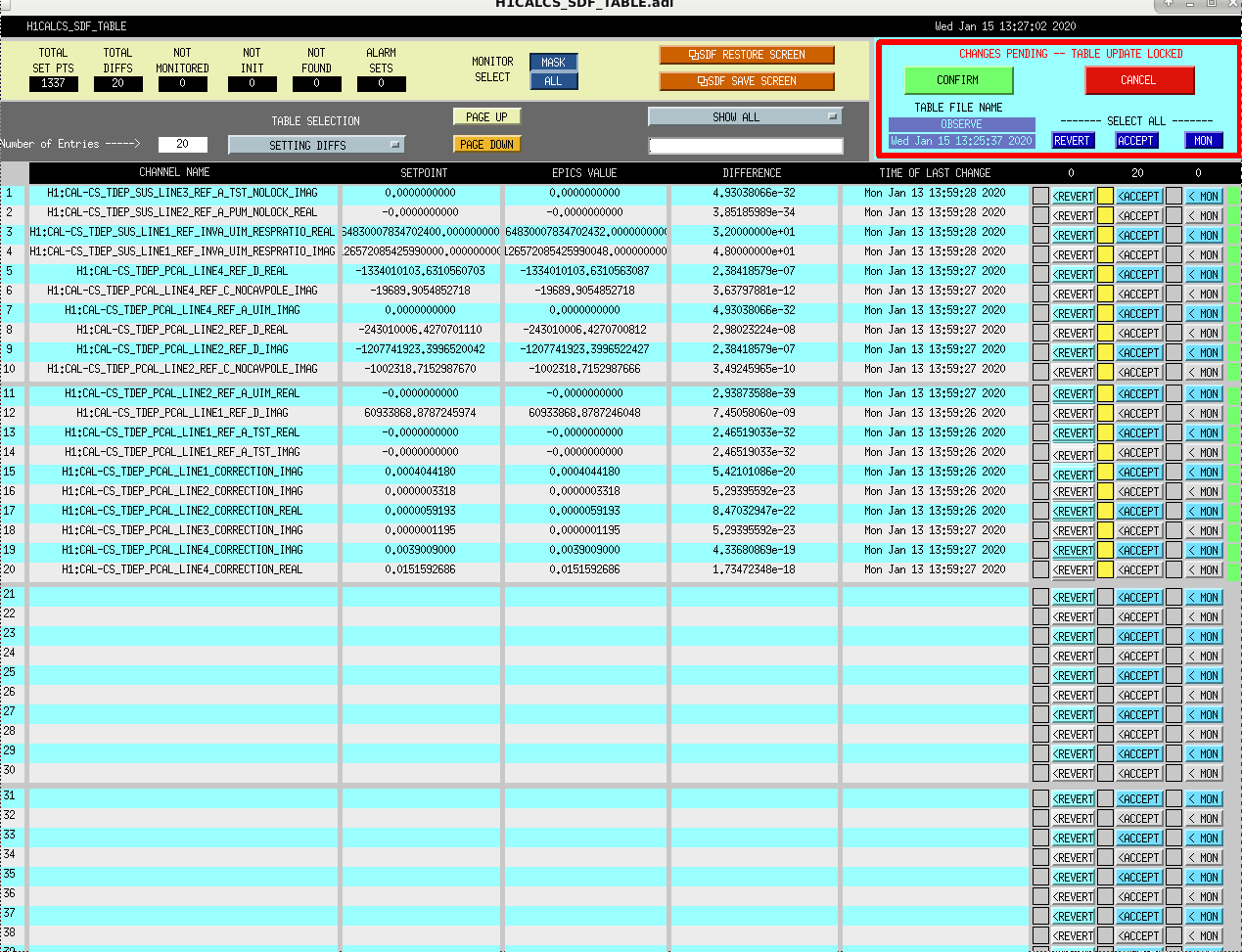Viewport: 1242px width, 952px height.
Task: Confirm the pending changes
Action: pyautogui.click(x=957, y=80)
